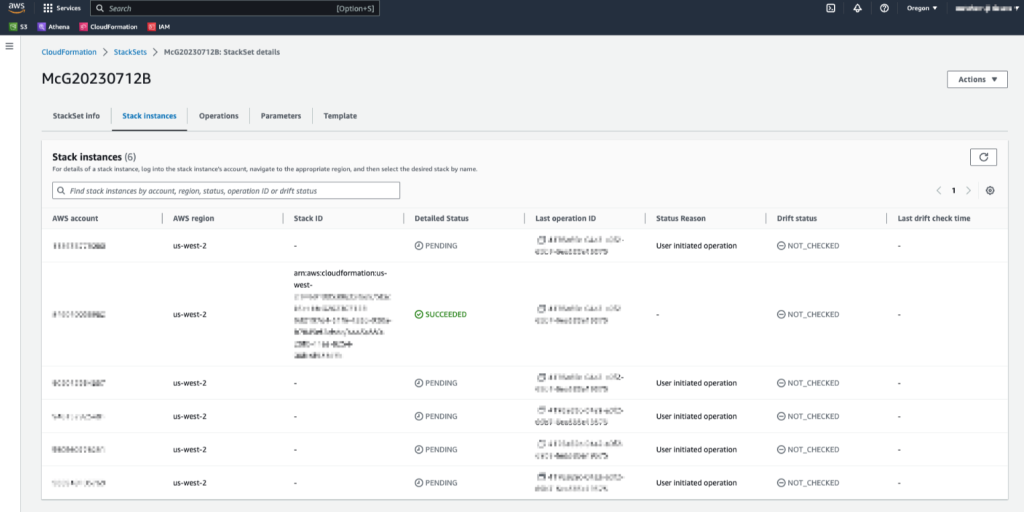
Task: Switch to the Parameters tab
Action: [281, 116]
